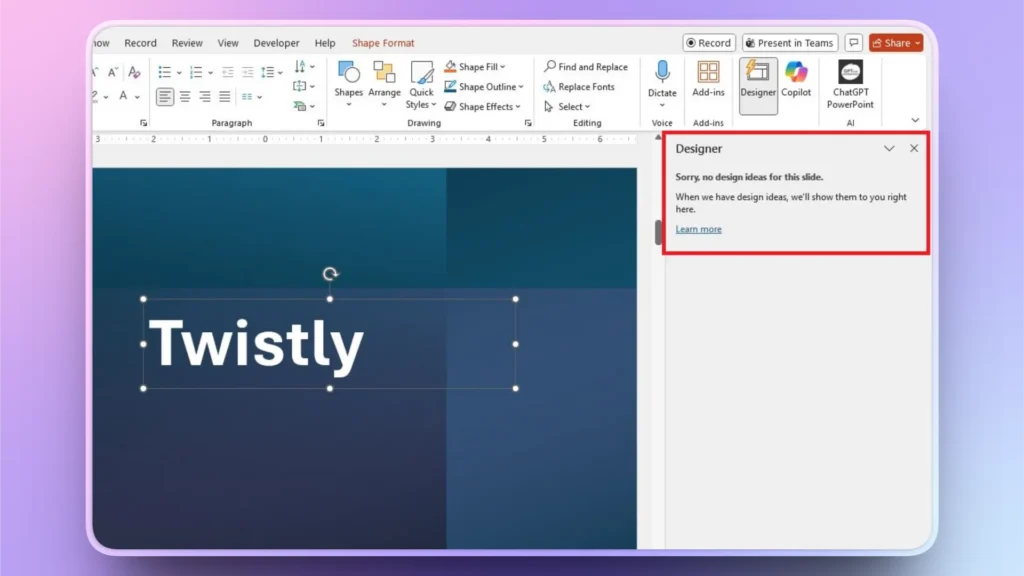The image size is (1024, 576).
Task: Open the Add-ins panel
Action: (707, 80)
